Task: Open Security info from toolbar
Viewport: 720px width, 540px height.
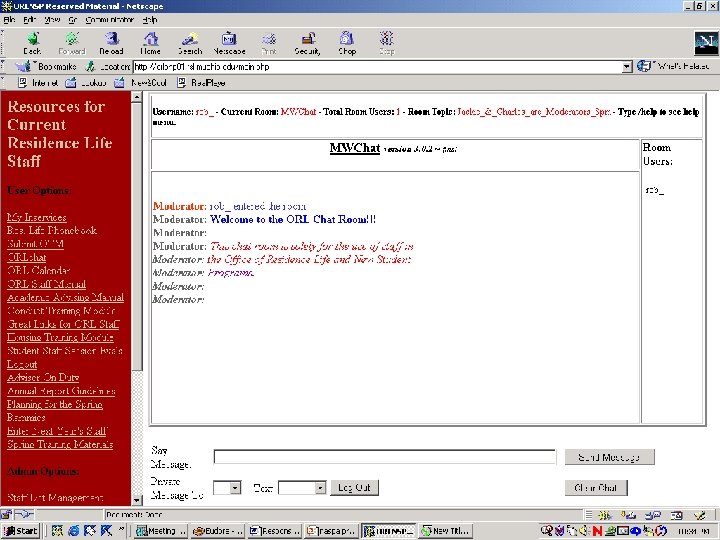Action: coord(308,44)
